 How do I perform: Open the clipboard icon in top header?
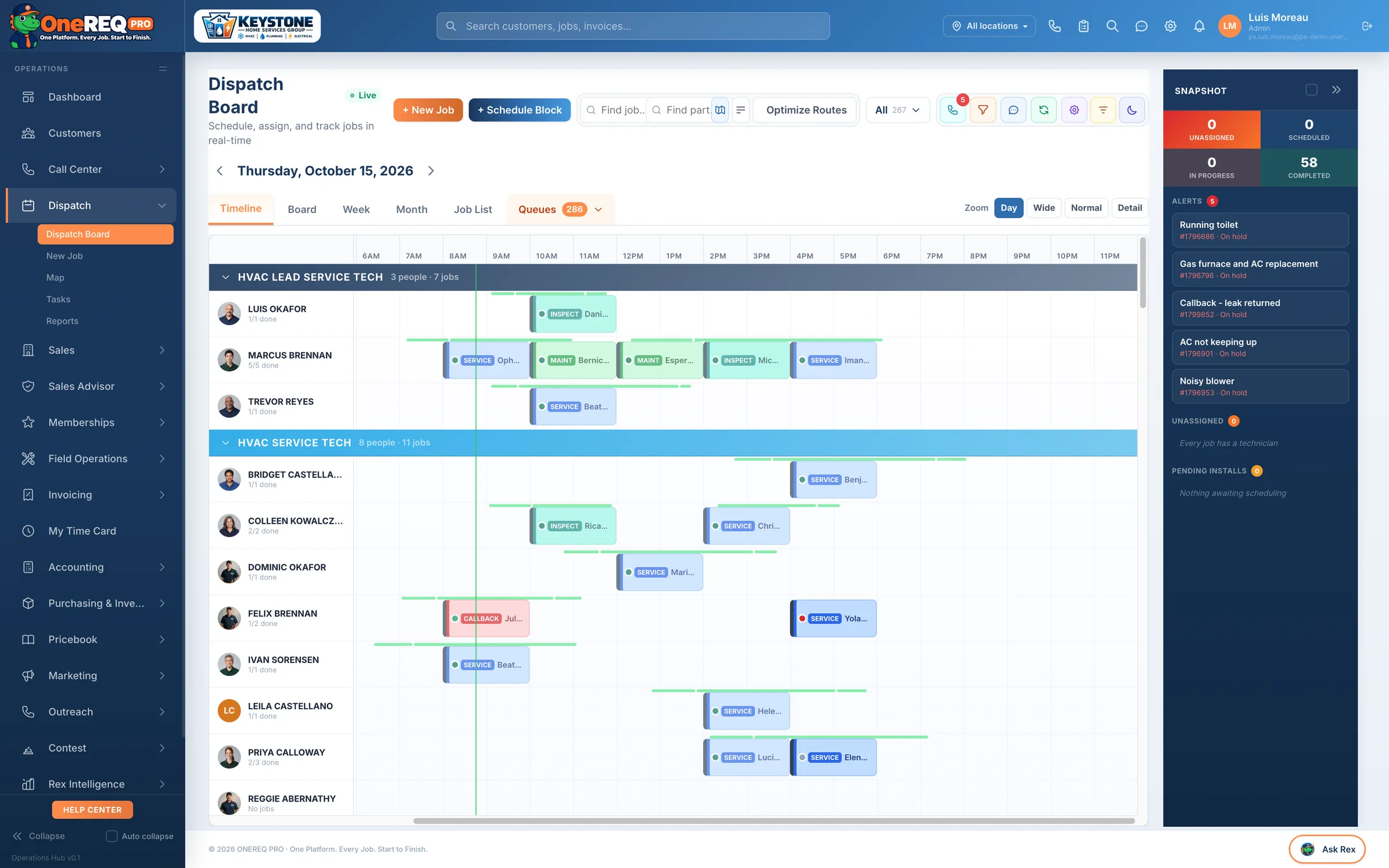click(x=1083, y=26)
